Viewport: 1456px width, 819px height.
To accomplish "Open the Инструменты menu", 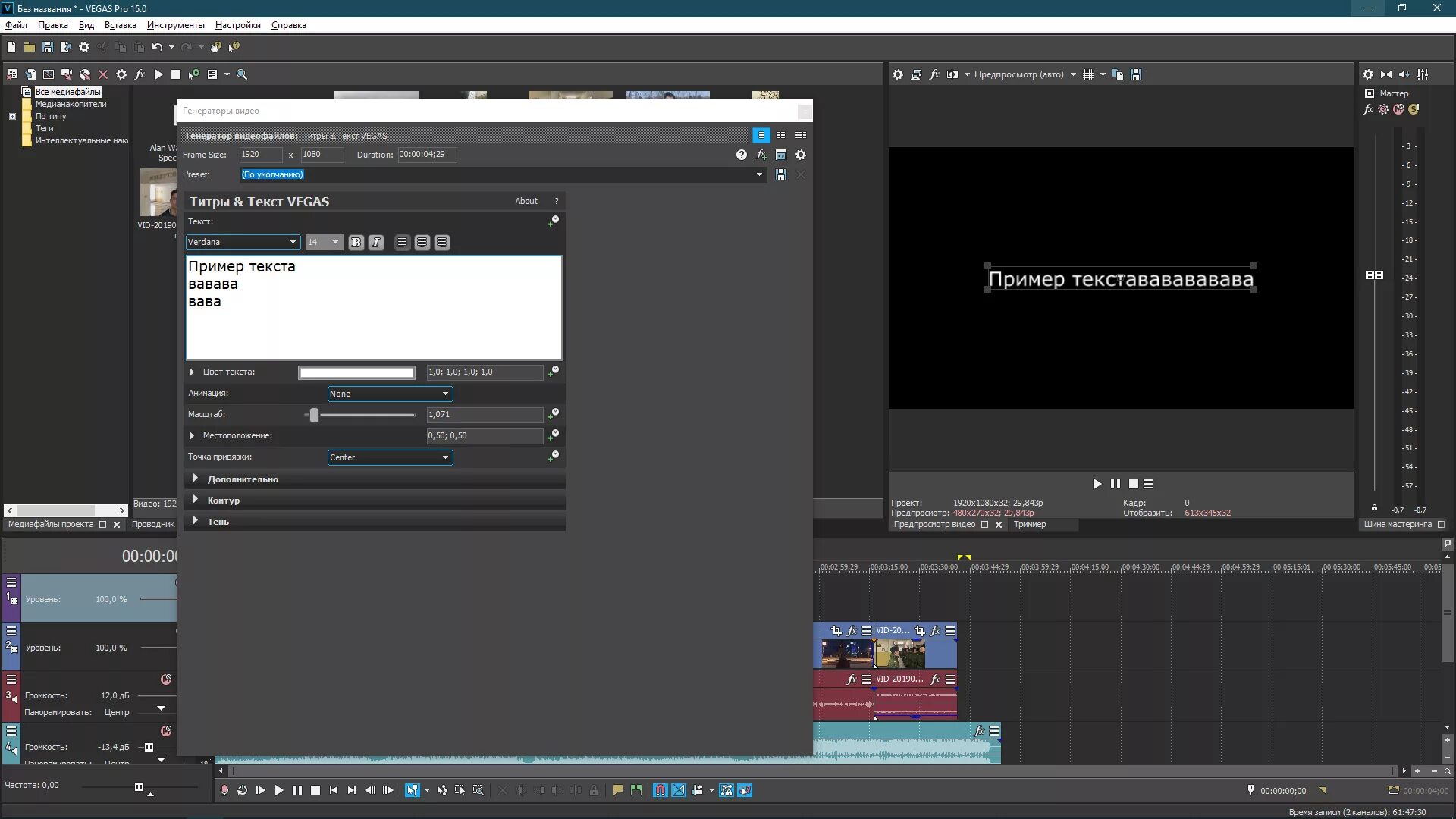I will tap(175, 25).
